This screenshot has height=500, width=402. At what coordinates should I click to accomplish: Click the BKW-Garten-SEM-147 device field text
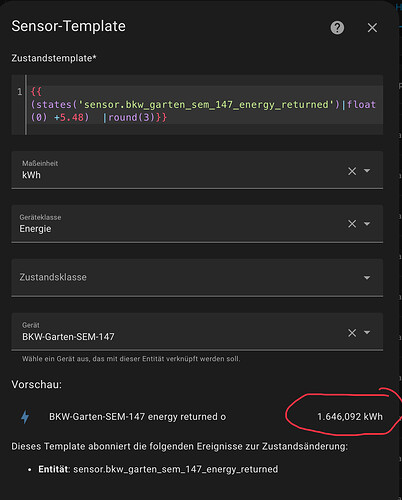click(68, 337)
